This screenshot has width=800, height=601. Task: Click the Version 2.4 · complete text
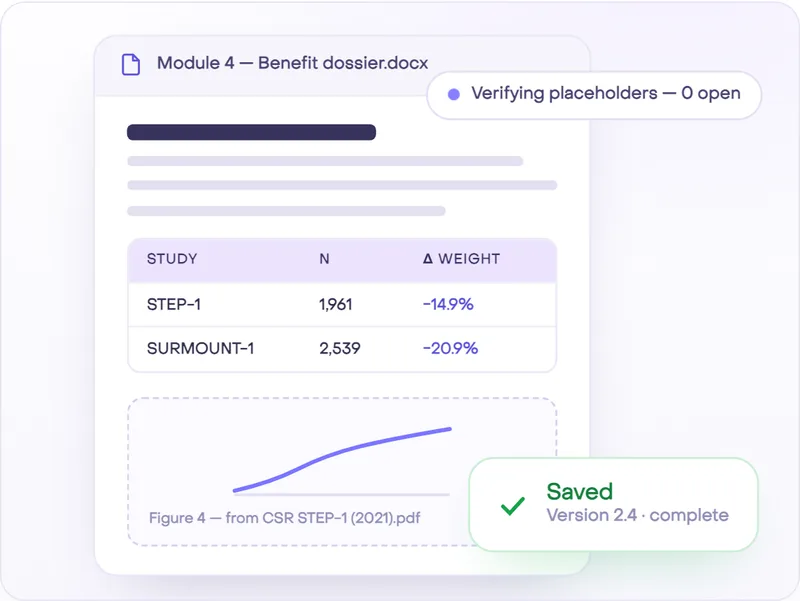click(637, 515)
